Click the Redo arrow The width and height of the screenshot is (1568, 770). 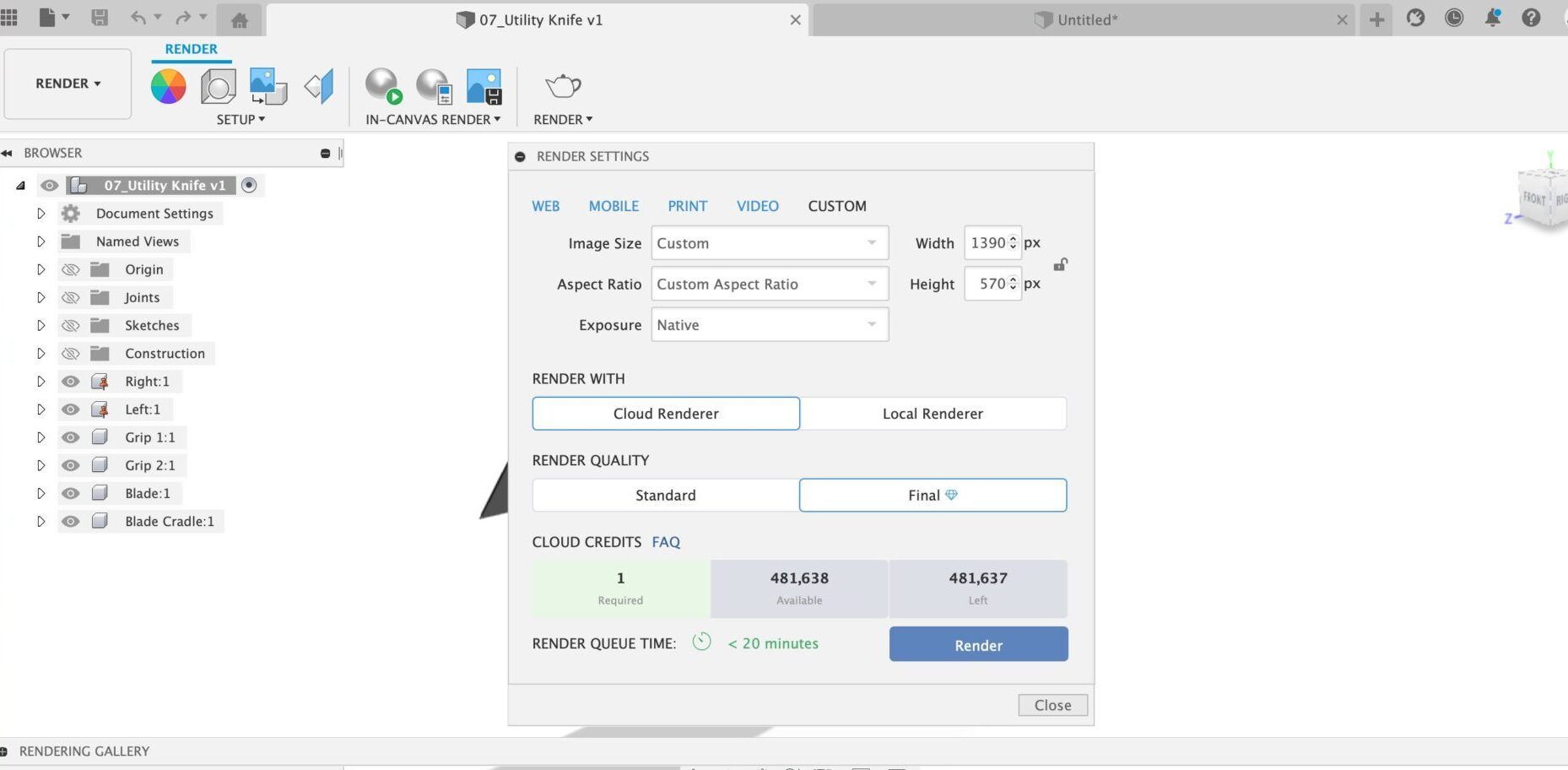tap(183, 18)
